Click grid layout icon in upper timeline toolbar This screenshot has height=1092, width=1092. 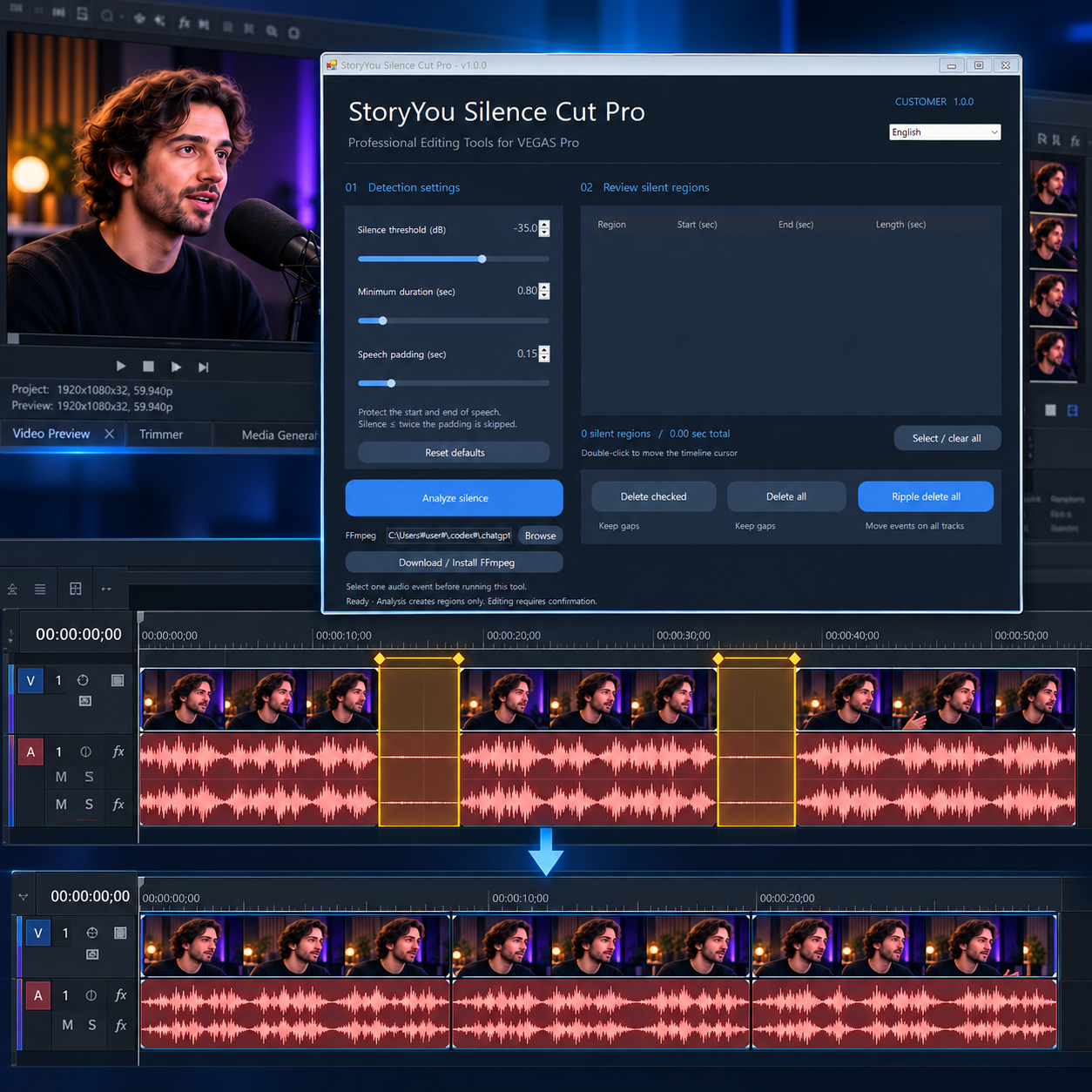point(76,590)
